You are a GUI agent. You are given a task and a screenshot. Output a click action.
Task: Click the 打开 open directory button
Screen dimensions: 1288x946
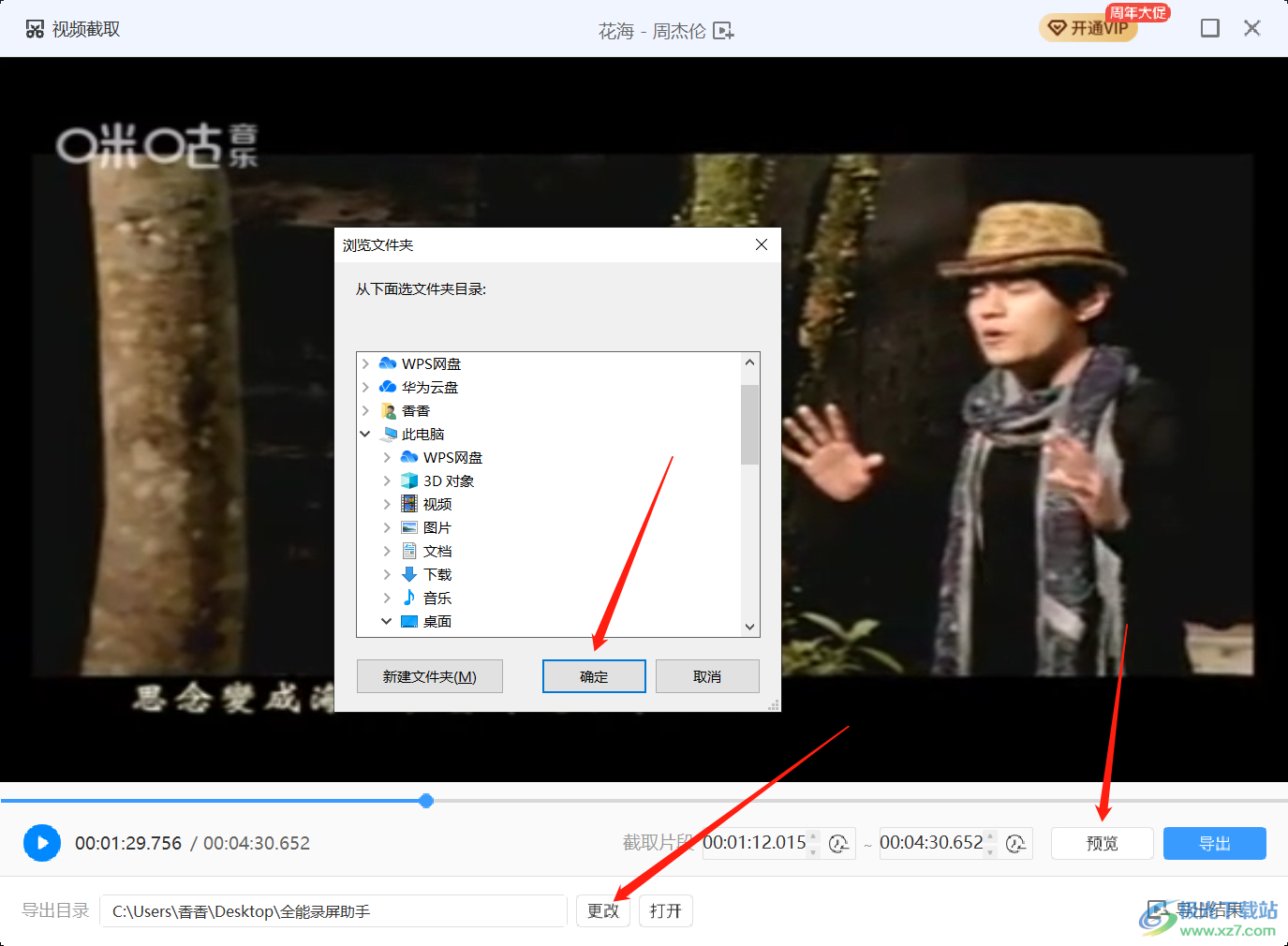[x=666, y=911]
